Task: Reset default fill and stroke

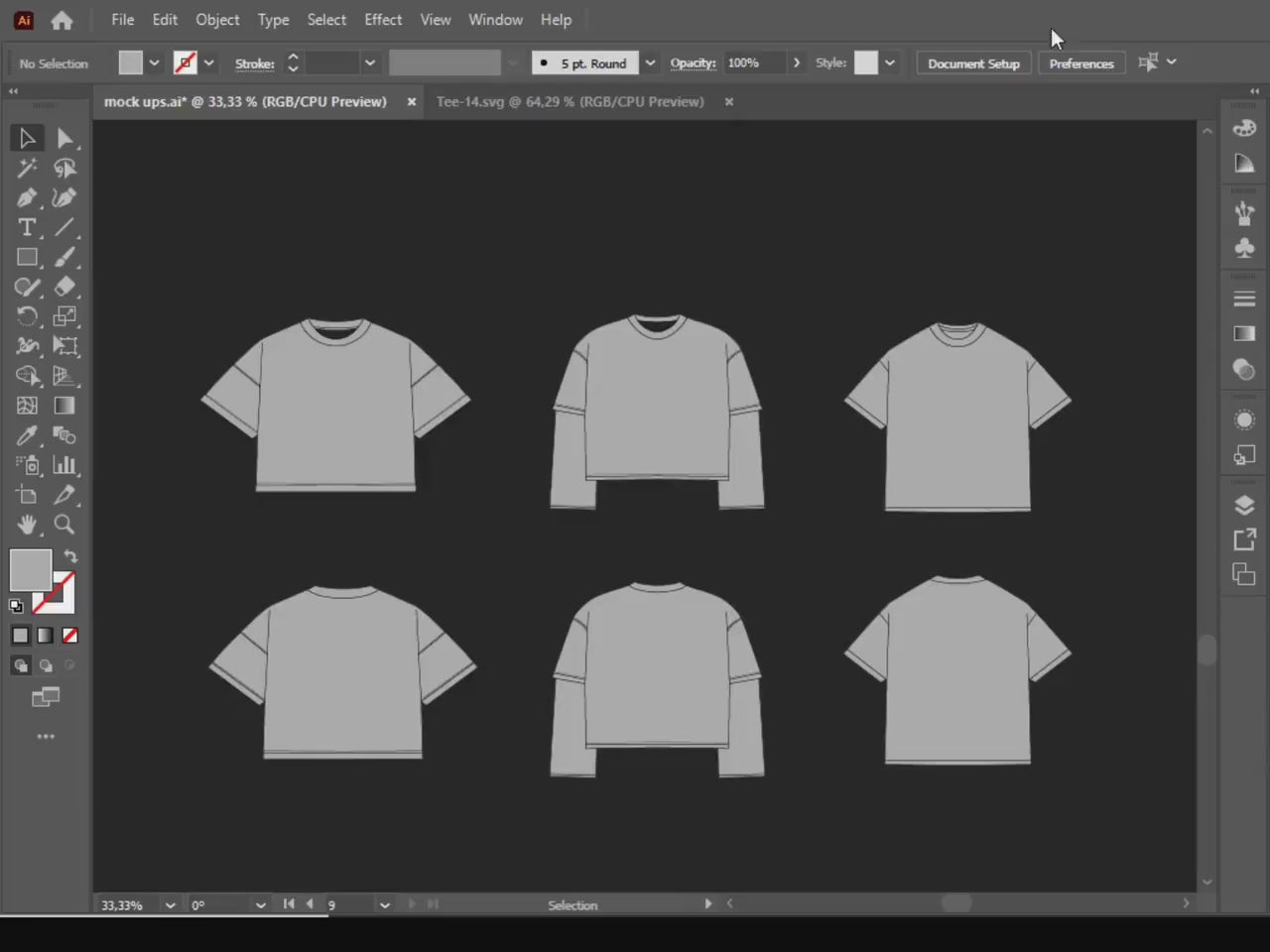Action: (17, 606)
